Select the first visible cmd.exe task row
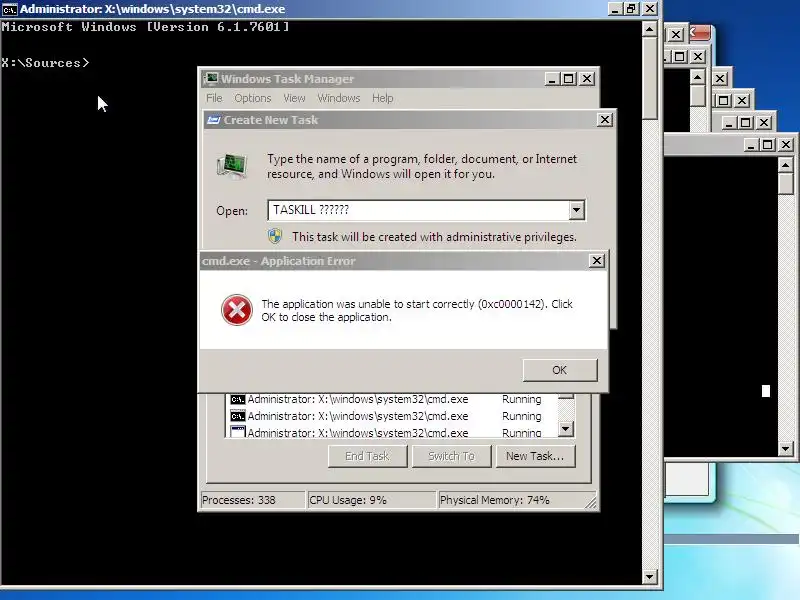Screen dimensions: 800x600 coord(392,399)
